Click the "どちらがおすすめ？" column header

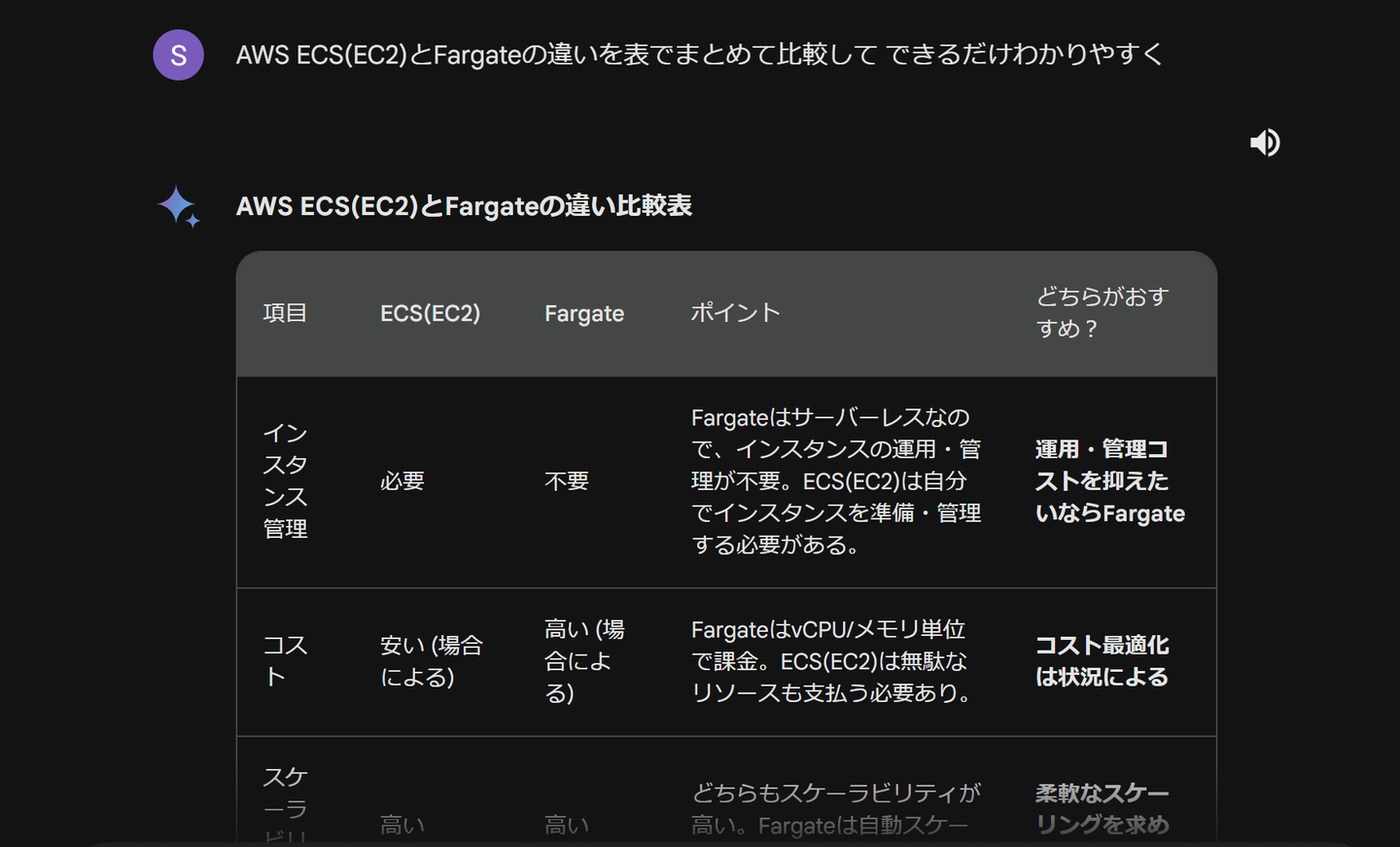(1102, 312)
